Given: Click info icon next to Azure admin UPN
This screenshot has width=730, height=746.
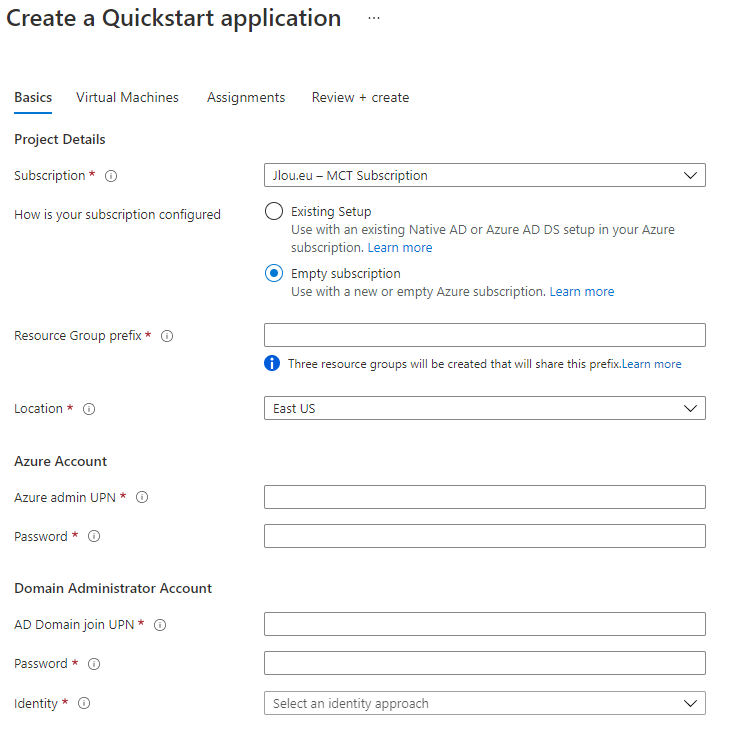Looking at the screenshot, I should [142, 497].
